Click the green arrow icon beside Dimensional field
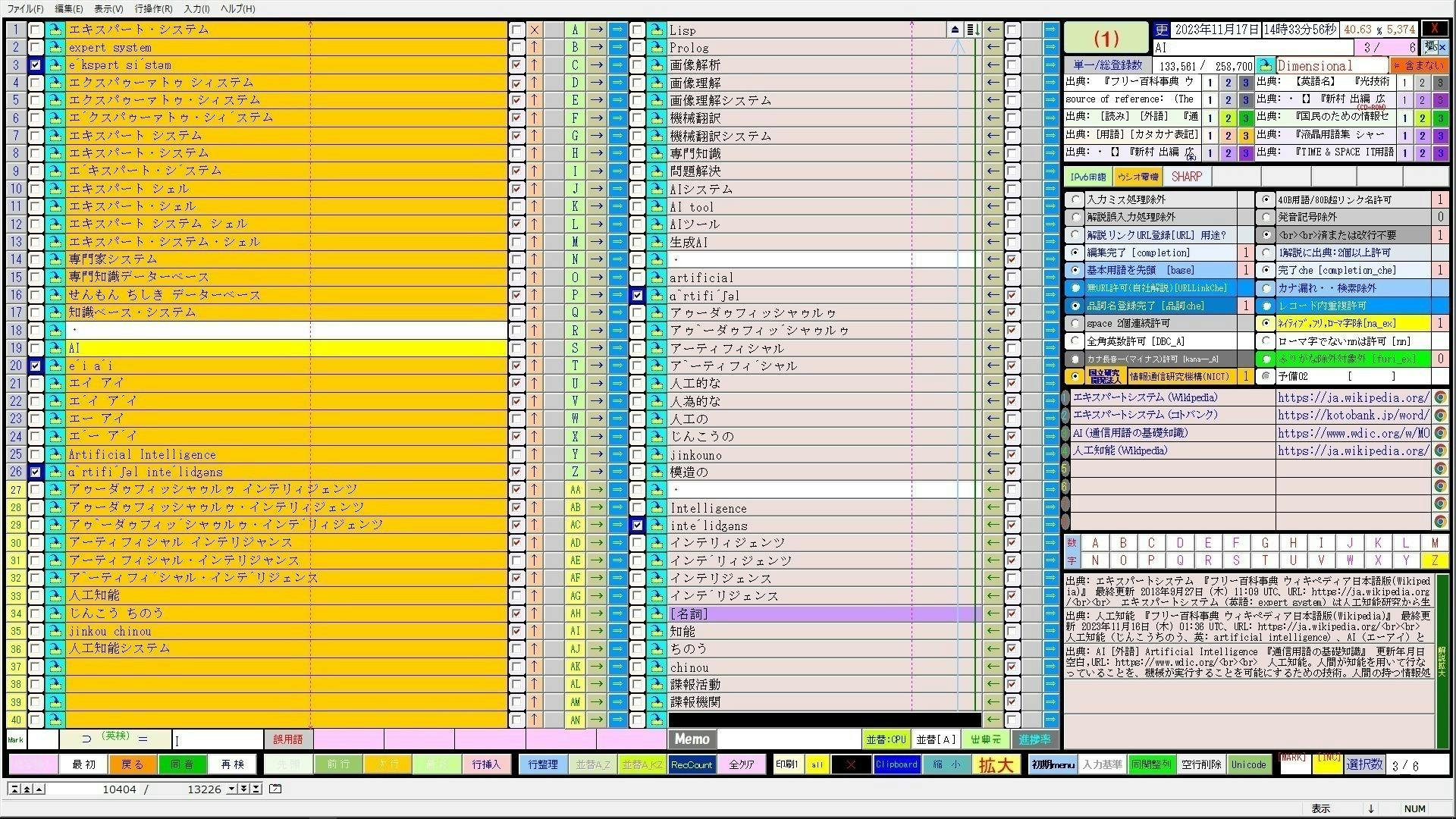Viewport: 1456px width, 819px height. coord(1264,66)
